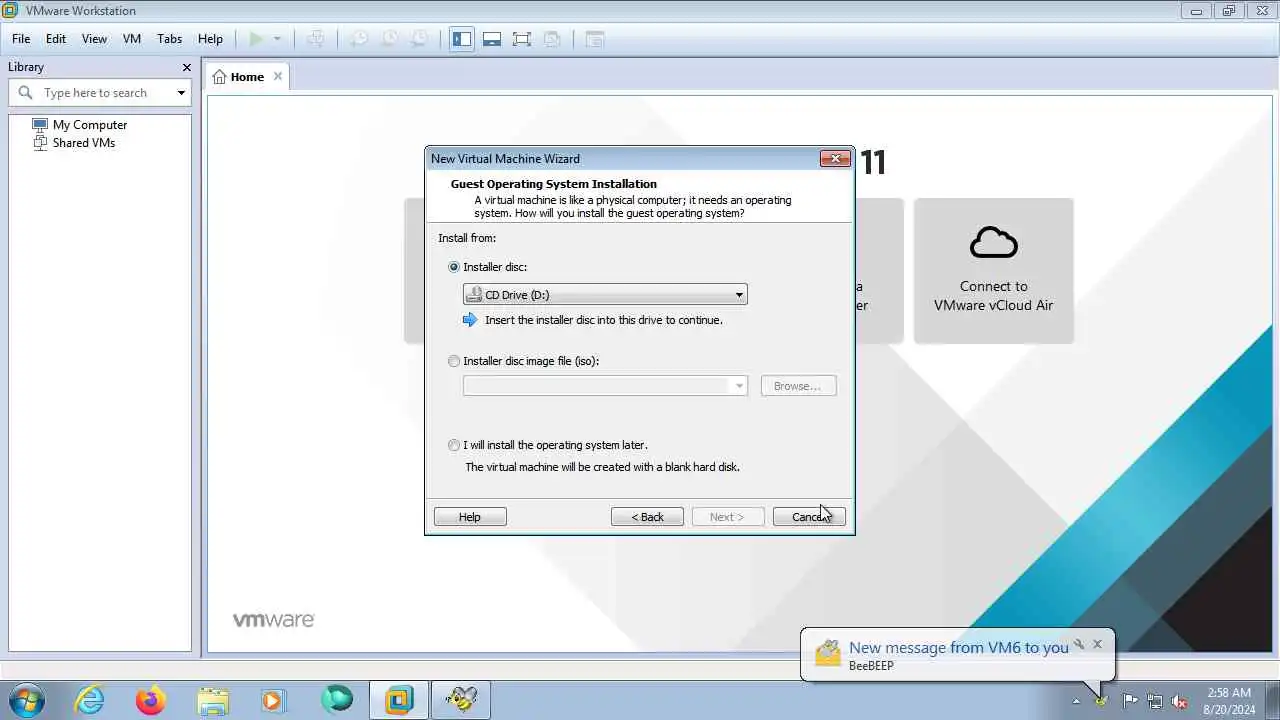Image resolution: width=1280 pixels, height=720 pixels.
Task: Click the manage snapshots toolbar icon
Action: [419, 39]
